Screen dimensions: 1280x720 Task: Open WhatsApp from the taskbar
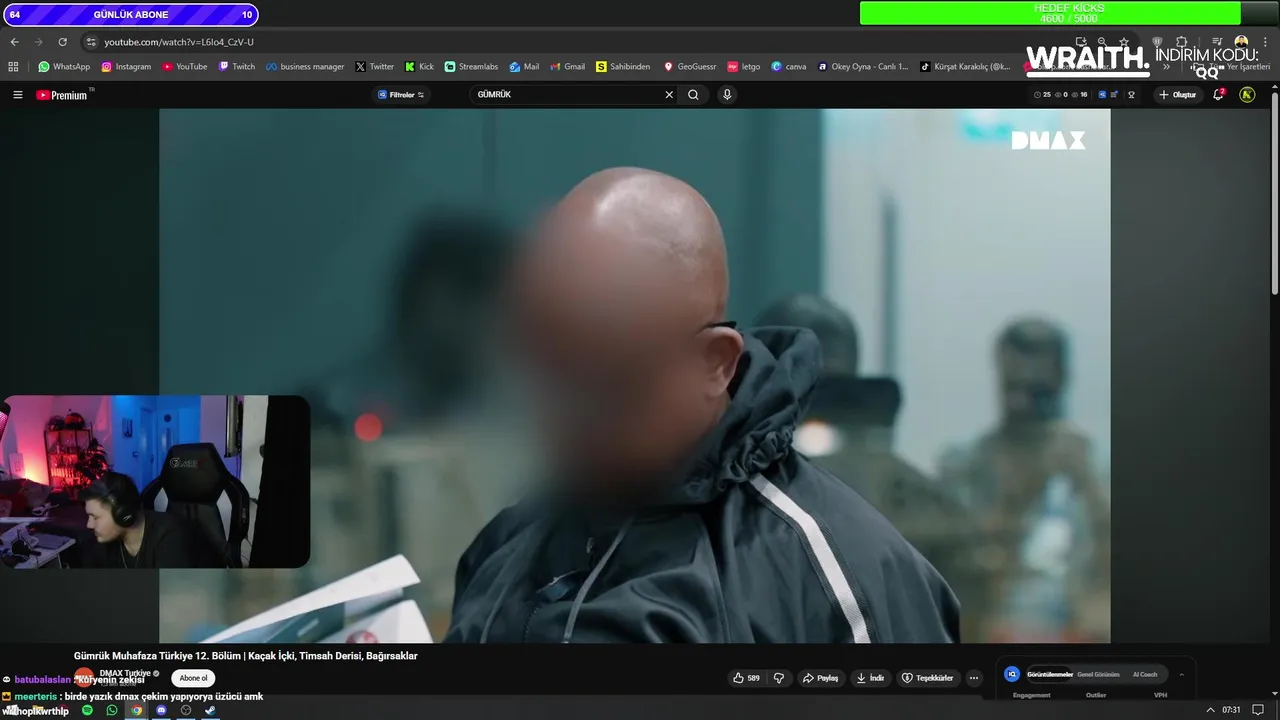112,710
